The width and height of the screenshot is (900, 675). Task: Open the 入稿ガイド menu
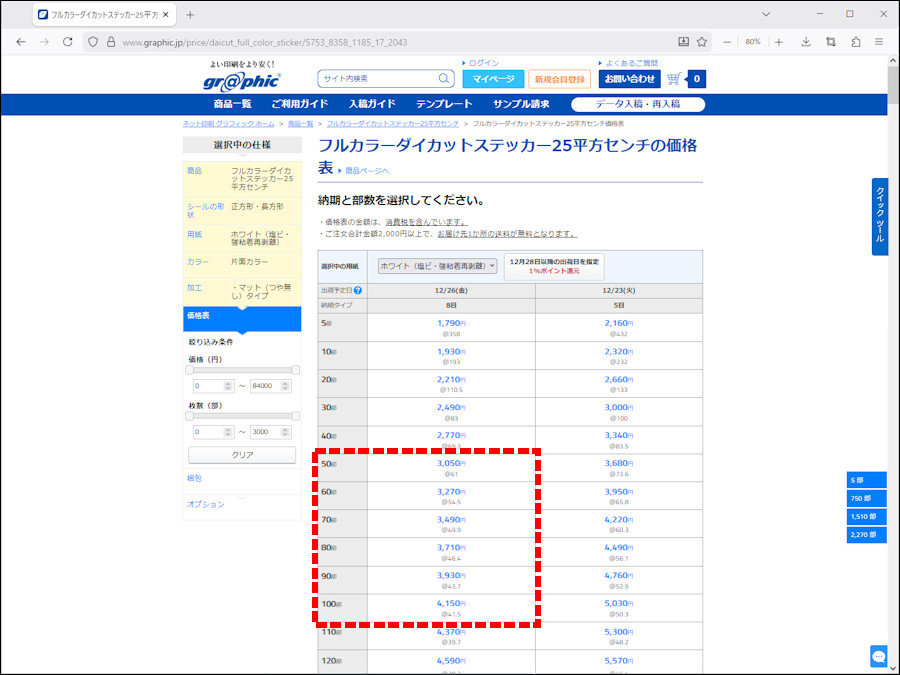372,104
